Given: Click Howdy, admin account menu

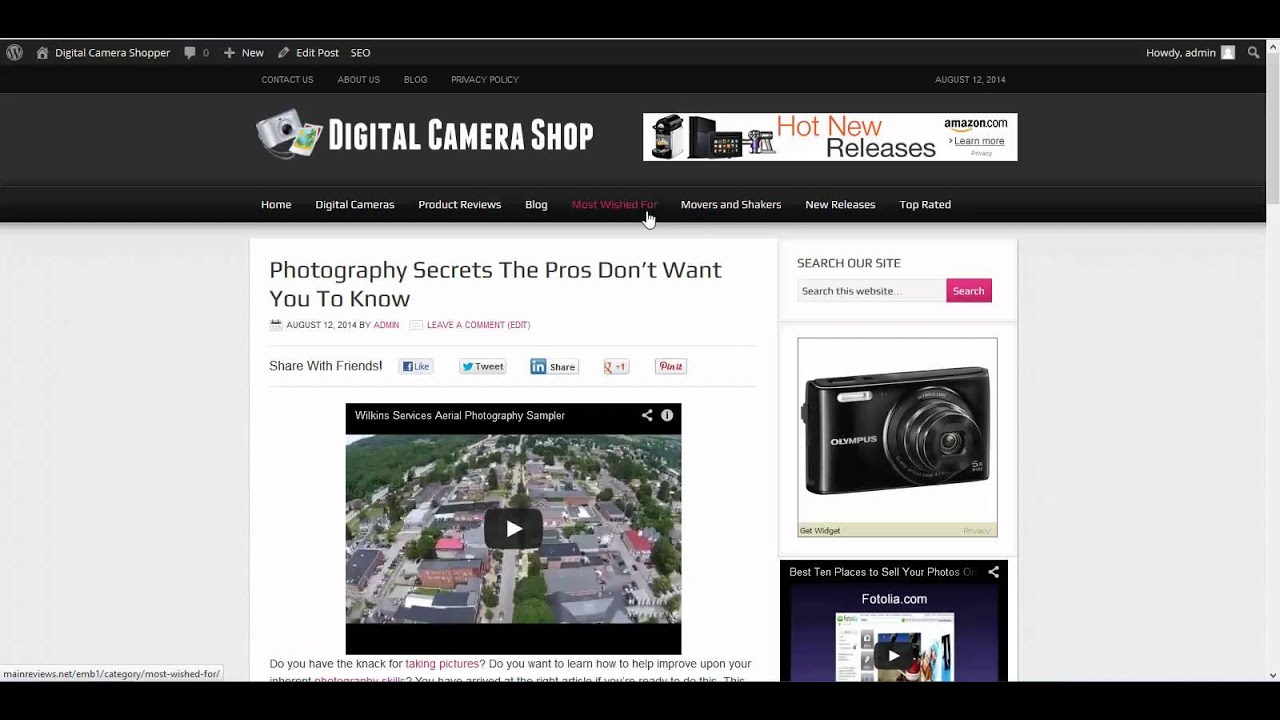Looking at the screenshot, I should click(x=1190, y=53).
